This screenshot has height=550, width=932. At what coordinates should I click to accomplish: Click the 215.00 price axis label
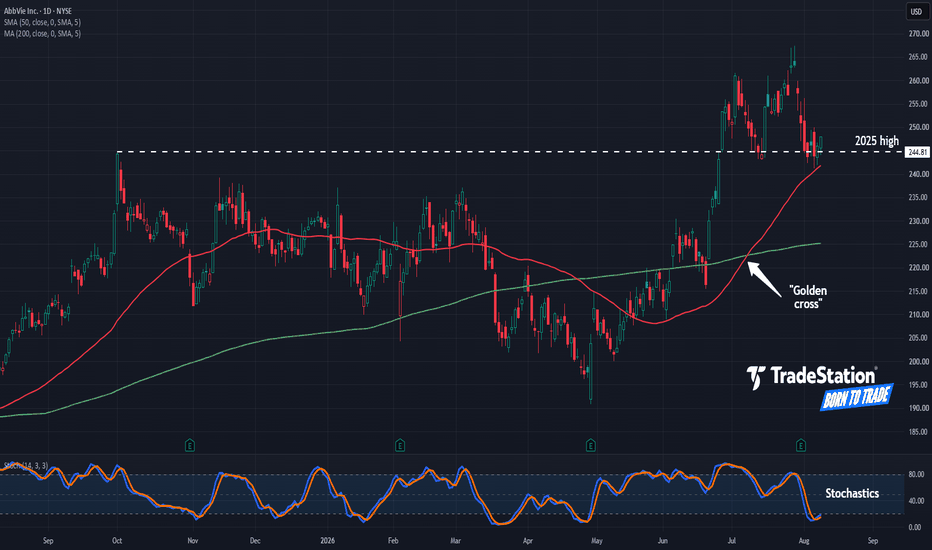pyautogui.click(x=918, y=291)
